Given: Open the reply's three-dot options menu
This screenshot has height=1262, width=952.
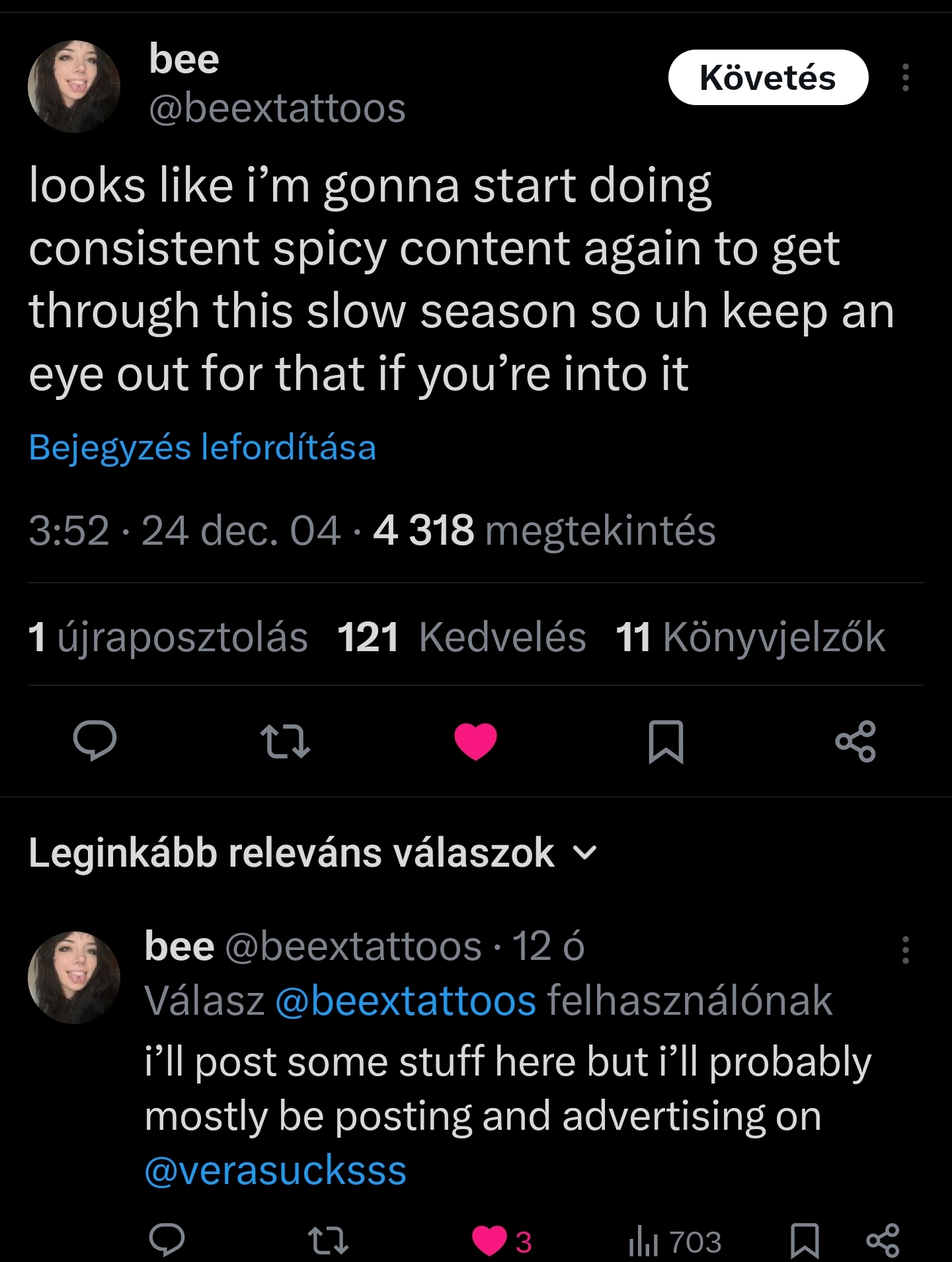Looking at the screenshot, I should click(905, 950).
